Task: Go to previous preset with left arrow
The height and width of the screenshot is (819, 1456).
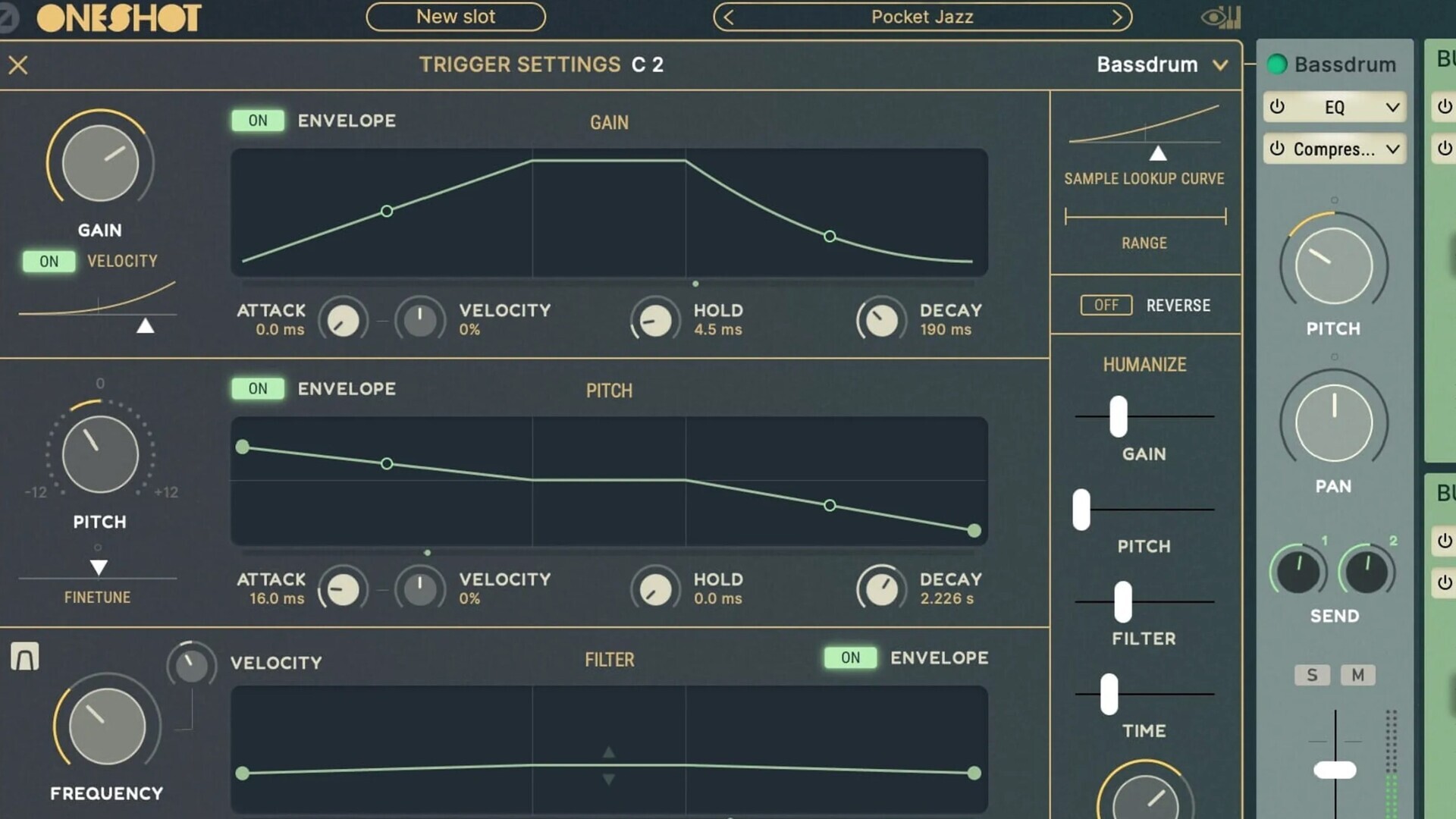Action: [729, 17]
